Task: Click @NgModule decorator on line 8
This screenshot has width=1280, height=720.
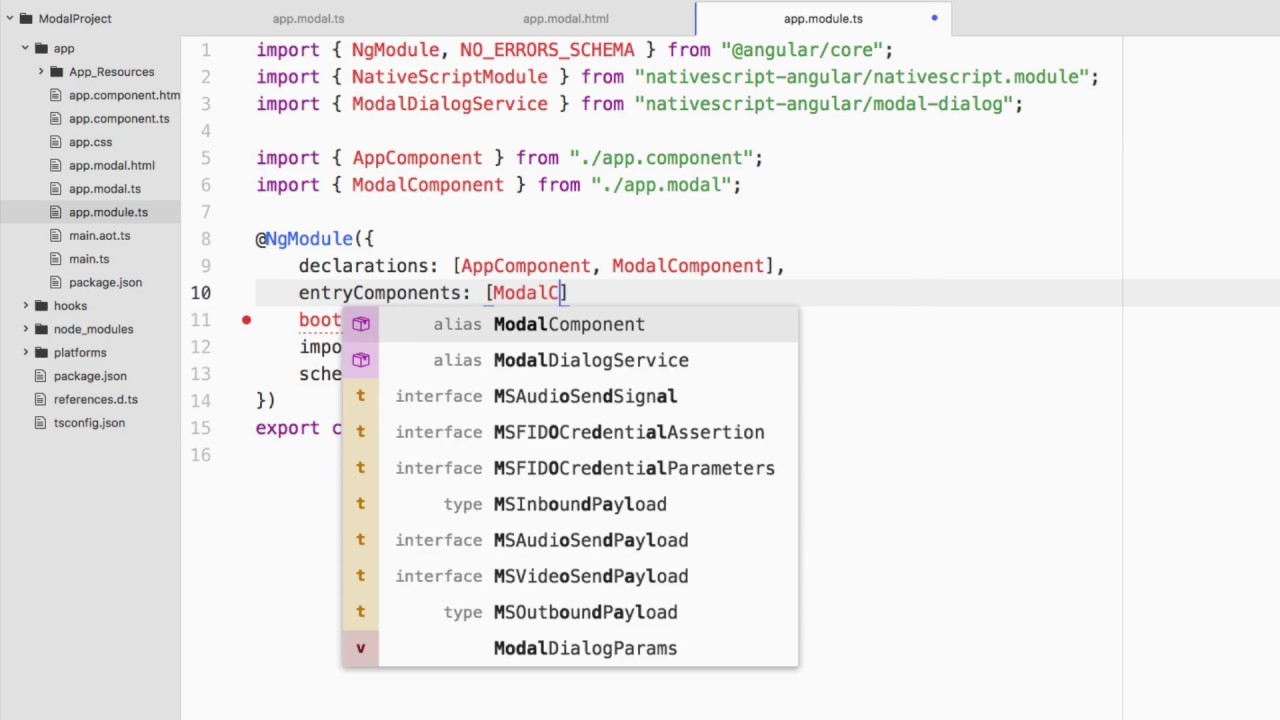Action: pos(304,239)
